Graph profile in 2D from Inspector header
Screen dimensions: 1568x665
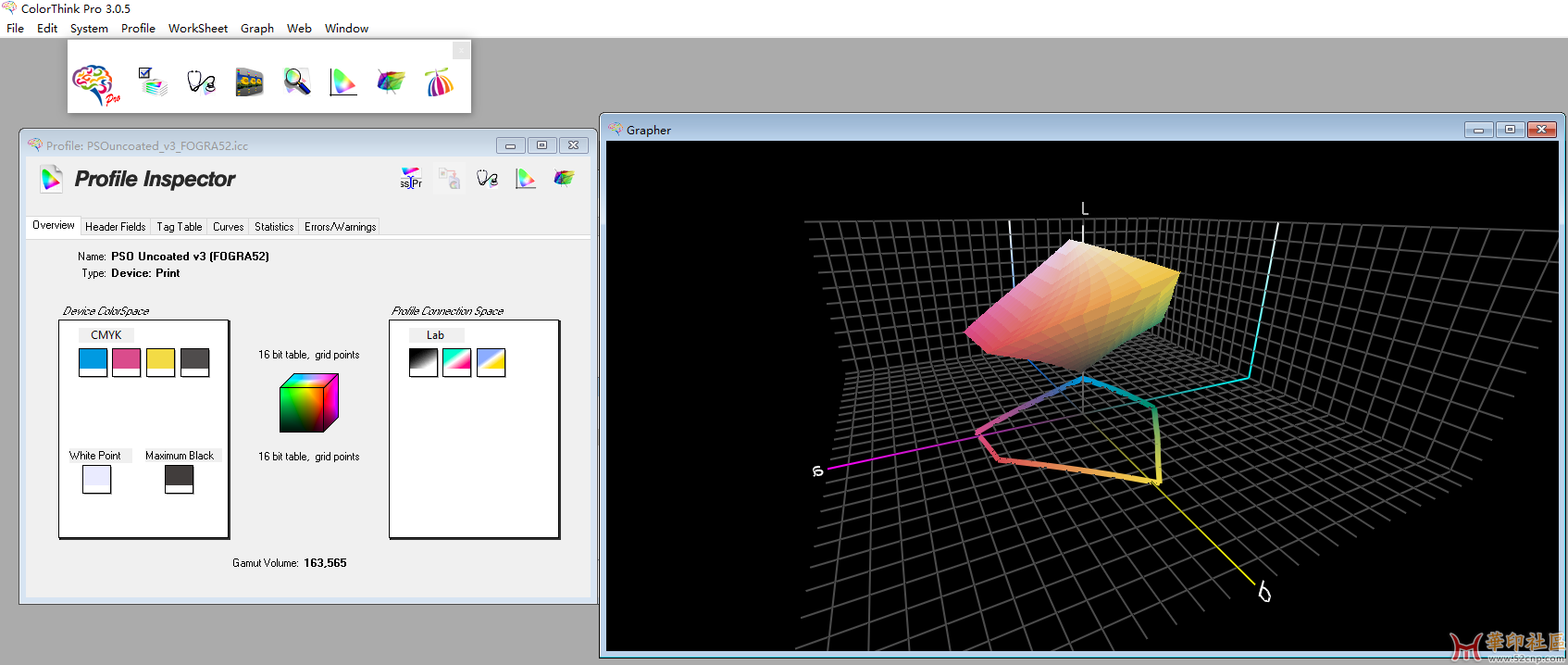(x=526, y=178)
